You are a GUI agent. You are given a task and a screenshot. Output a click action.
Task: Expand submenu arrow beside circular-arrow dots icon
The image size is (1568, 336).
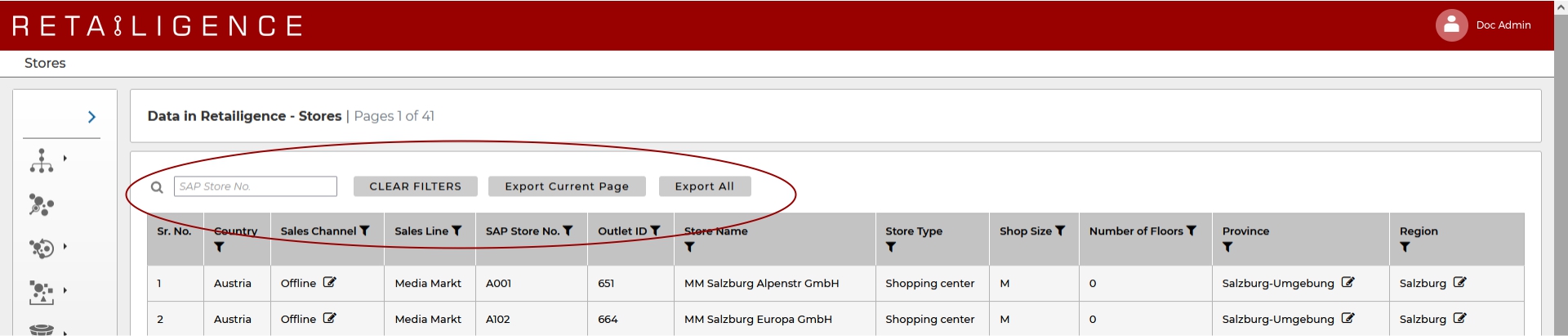click(x=65, y=246)
